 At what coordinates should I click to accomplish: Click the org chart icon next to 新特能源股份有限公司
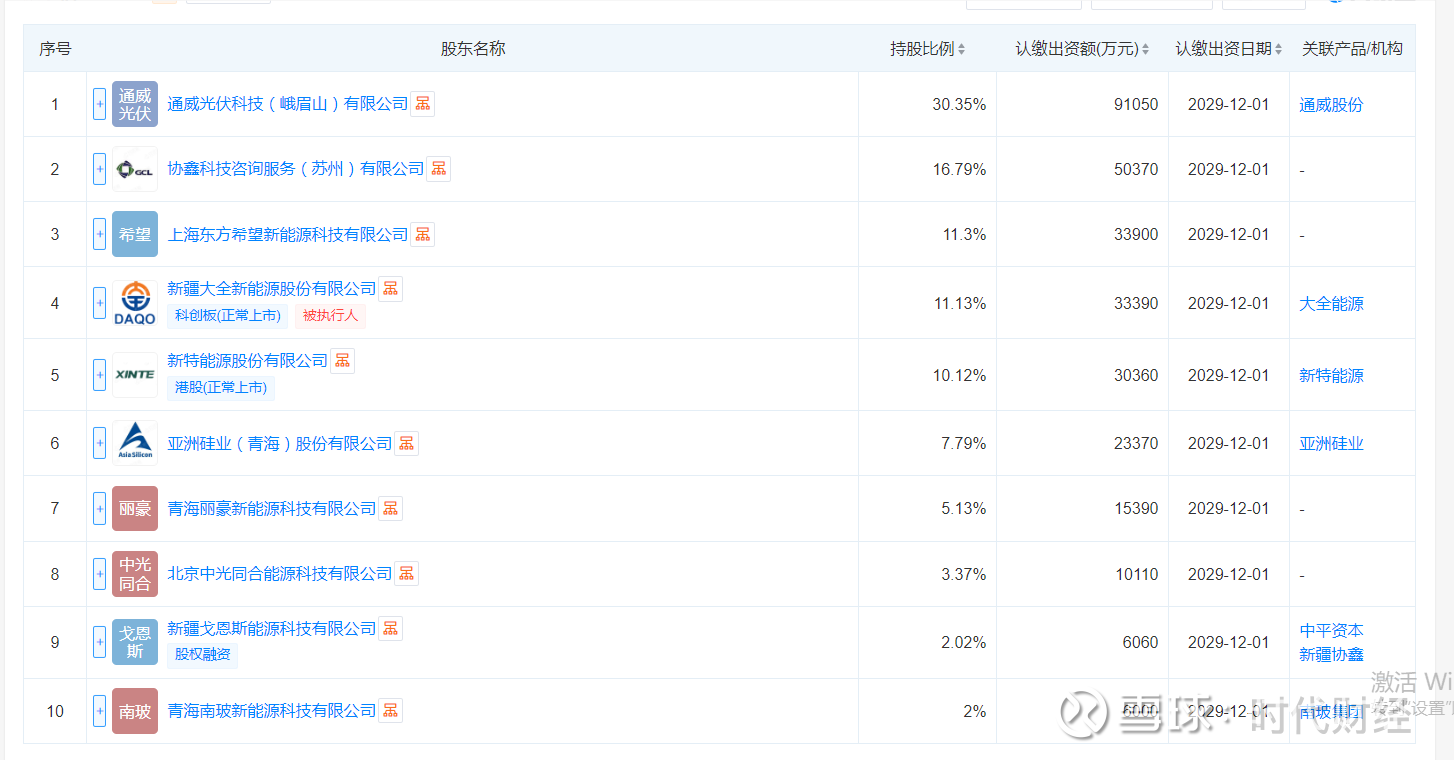point(343,361)
